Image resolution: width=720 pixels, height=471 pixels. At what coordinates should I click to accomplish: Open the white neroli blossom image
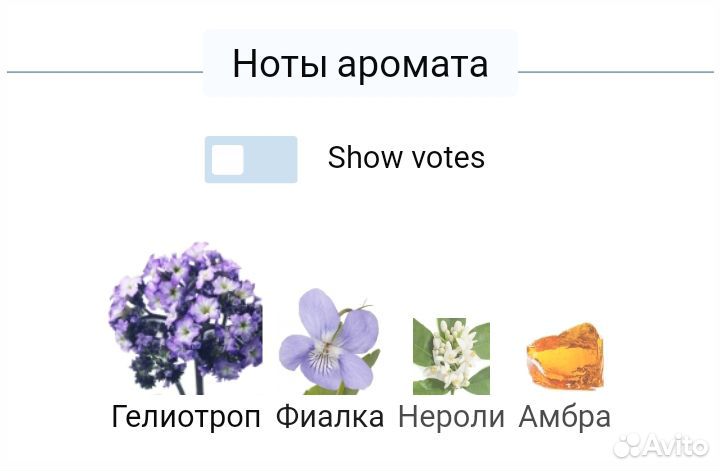pyautogui.click(x=451, y=355)
